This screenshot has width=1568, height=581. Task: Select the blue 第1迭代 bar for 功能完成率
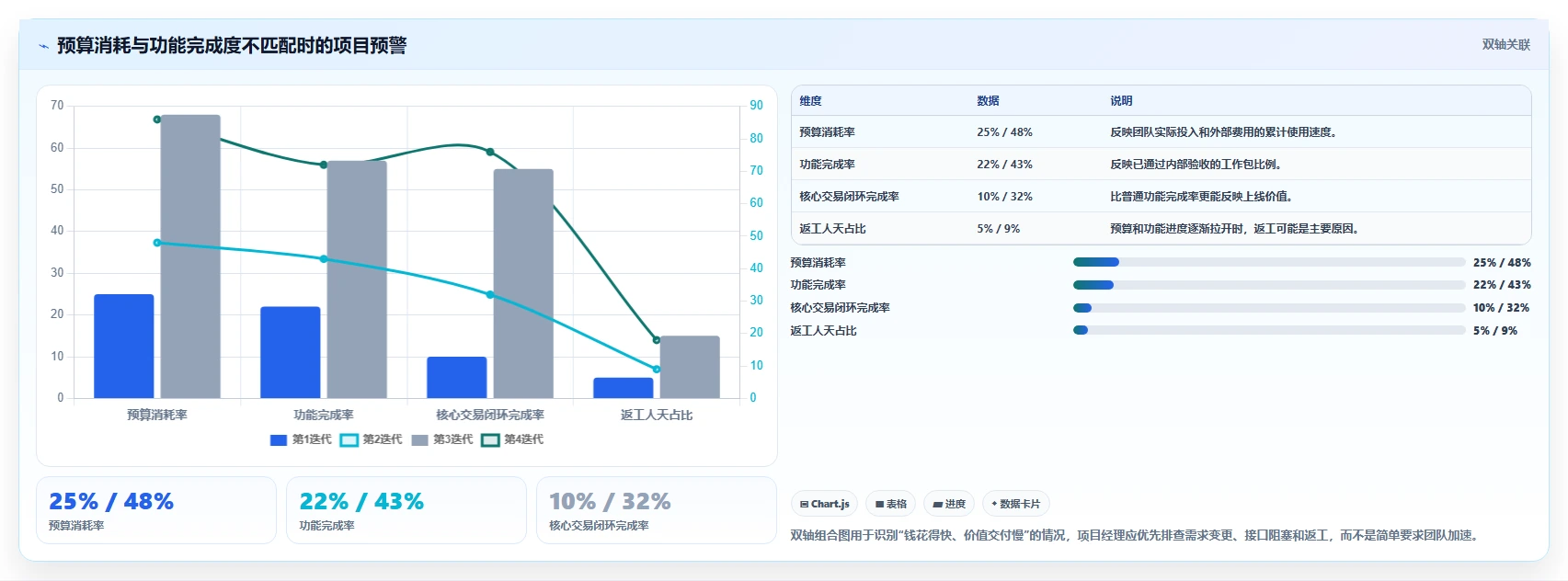coord(291,353)
